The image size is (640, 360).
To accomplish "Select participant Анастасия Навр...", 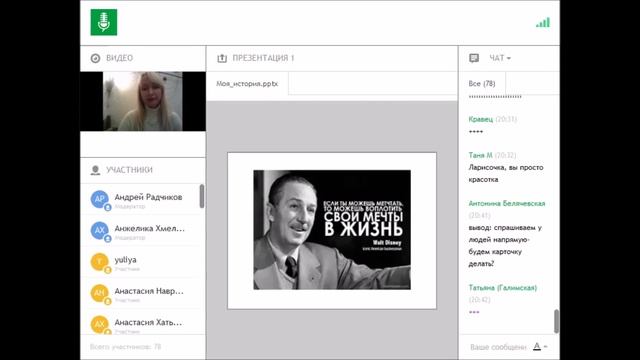I will tap(140, 293).
